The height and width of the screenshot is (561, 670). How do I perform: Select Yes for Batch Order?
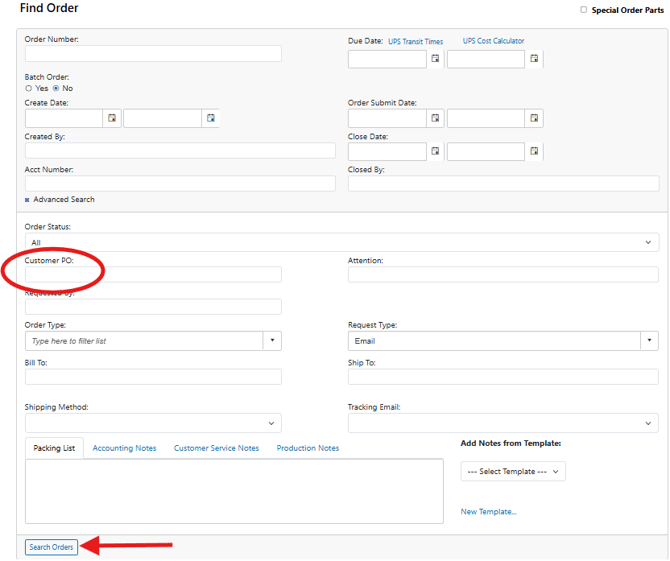(x=29, y=88)
